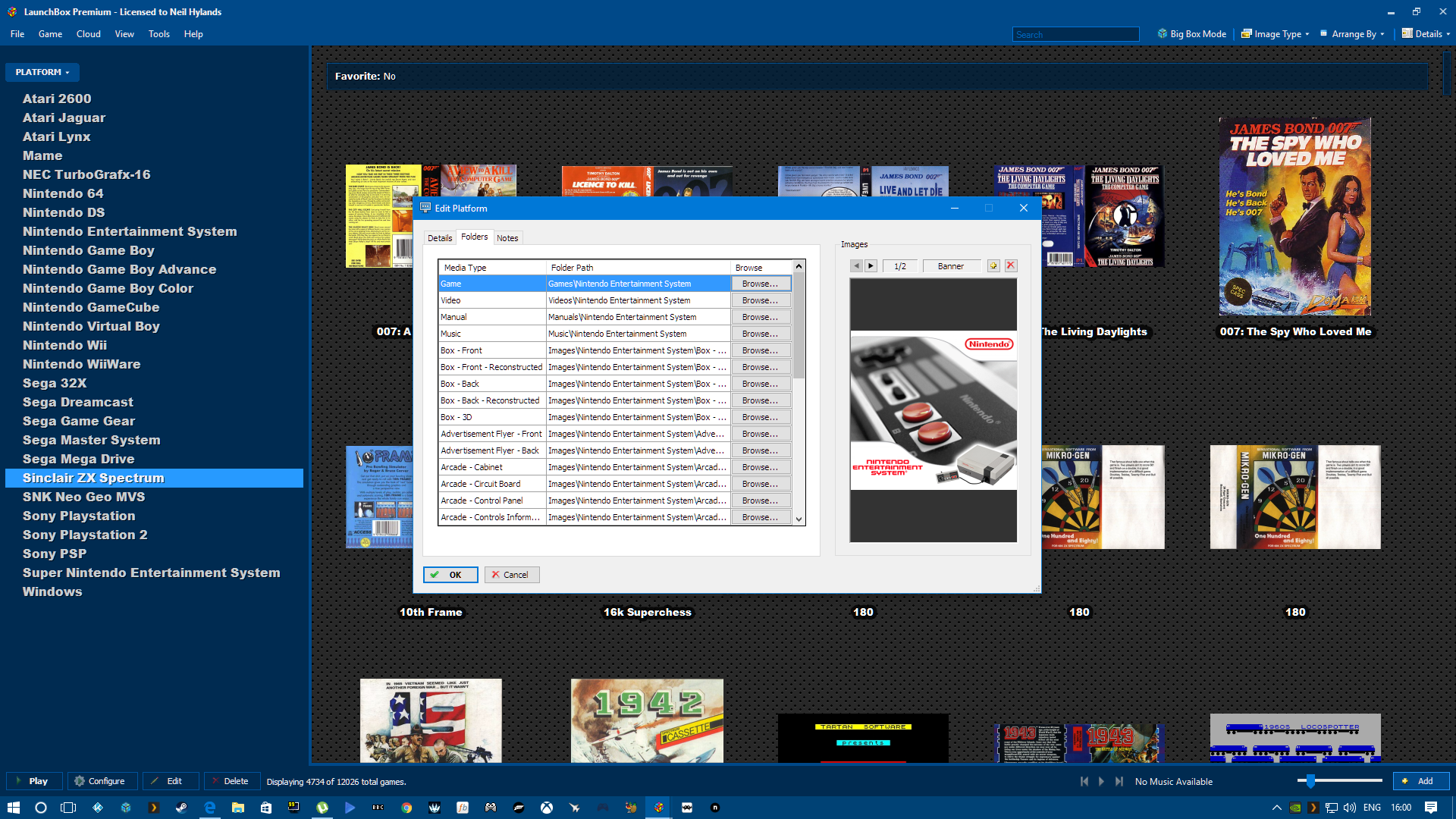Viewport: 1456px width, 819px height.
Task: Browse for the Manual folder path
Action: pyautogui.click(x=761, y=317)
